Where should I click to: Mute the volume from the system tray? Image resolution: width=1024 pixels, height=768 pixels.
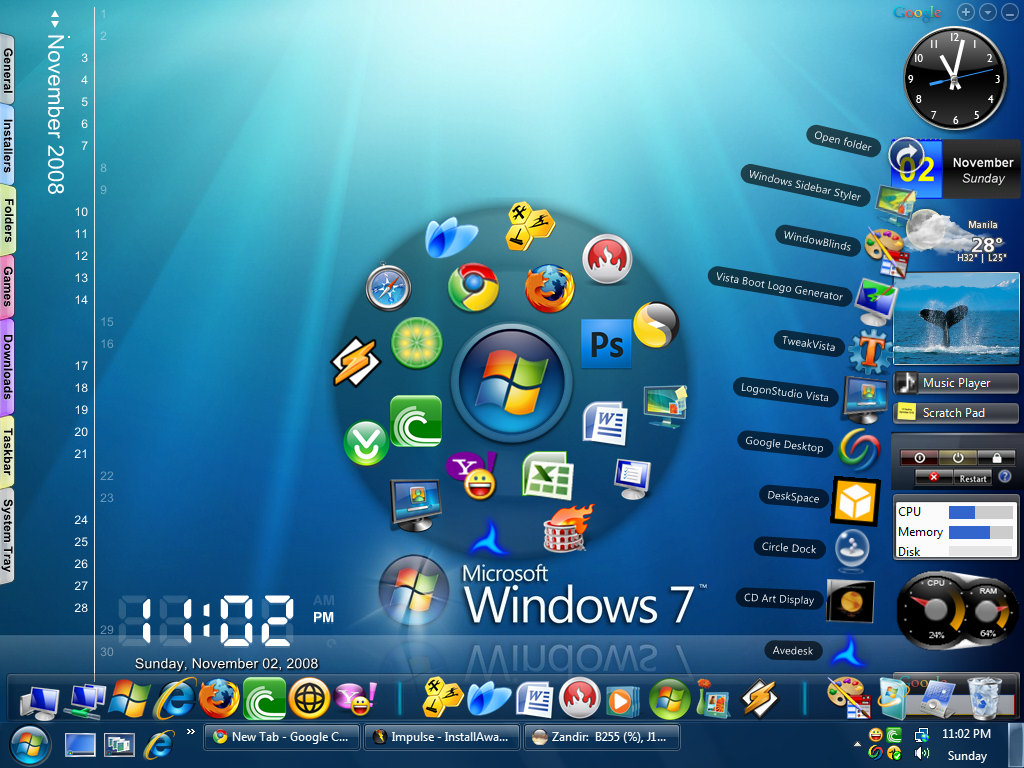[x=920, y=753]
